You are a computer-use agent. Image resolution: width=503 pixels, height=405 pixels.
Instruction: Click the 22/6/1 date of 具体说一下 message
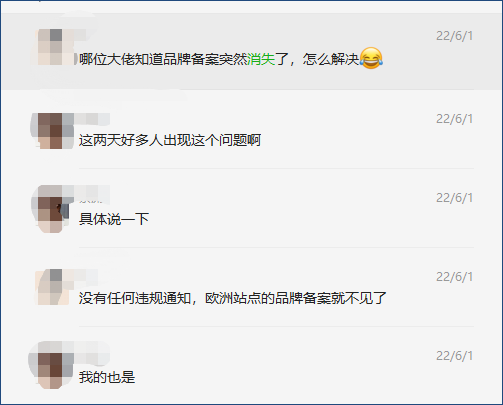[454, 198]
